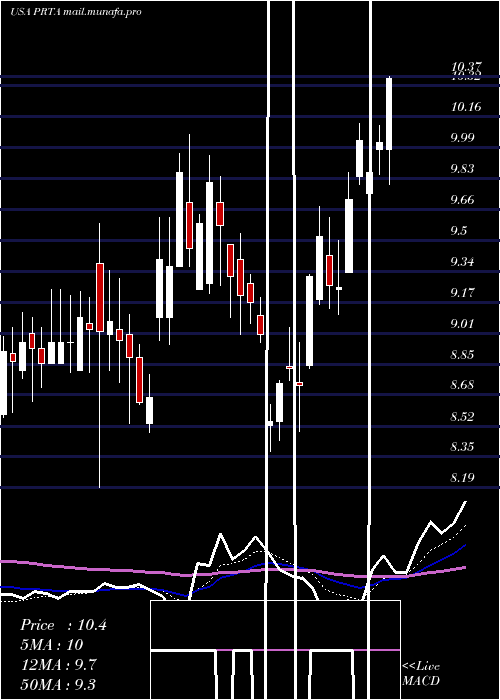This screenshot has height=700, width=500.
Task: Click the '5MA : 10' readout
Action: [x=51, y=645]
